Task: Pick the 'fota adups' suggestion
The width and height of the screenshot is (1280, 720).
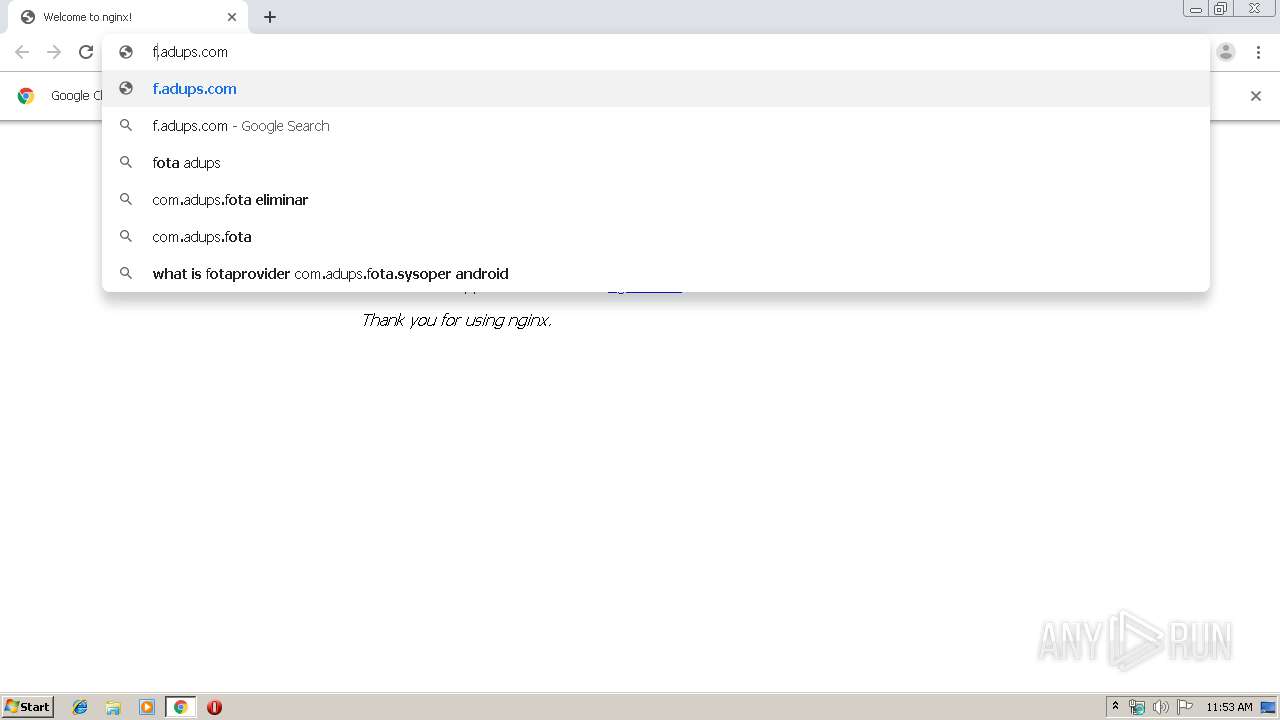Action: pyautogui.click(x=656, y=163)
